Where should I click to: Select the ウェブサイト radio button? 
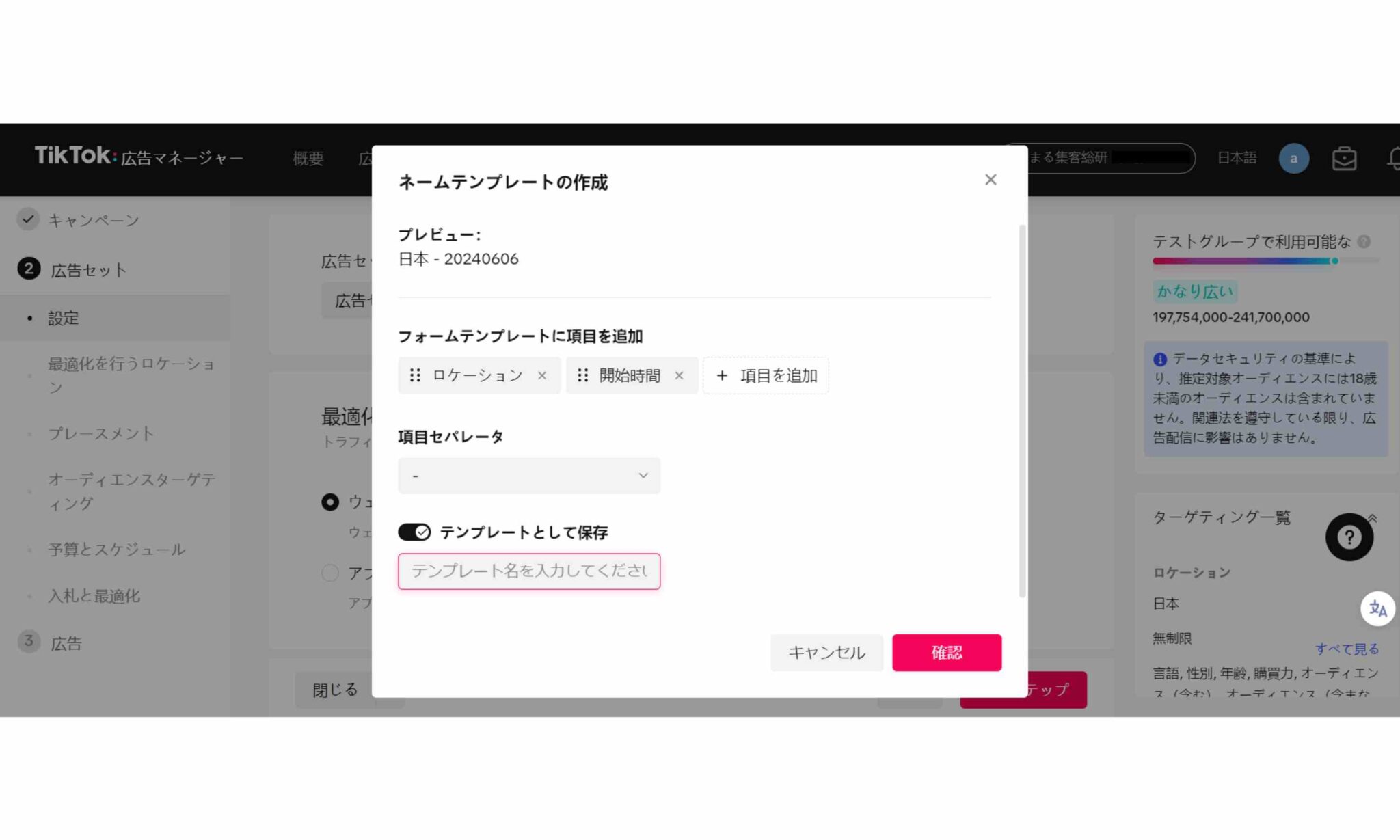(329, 501)
